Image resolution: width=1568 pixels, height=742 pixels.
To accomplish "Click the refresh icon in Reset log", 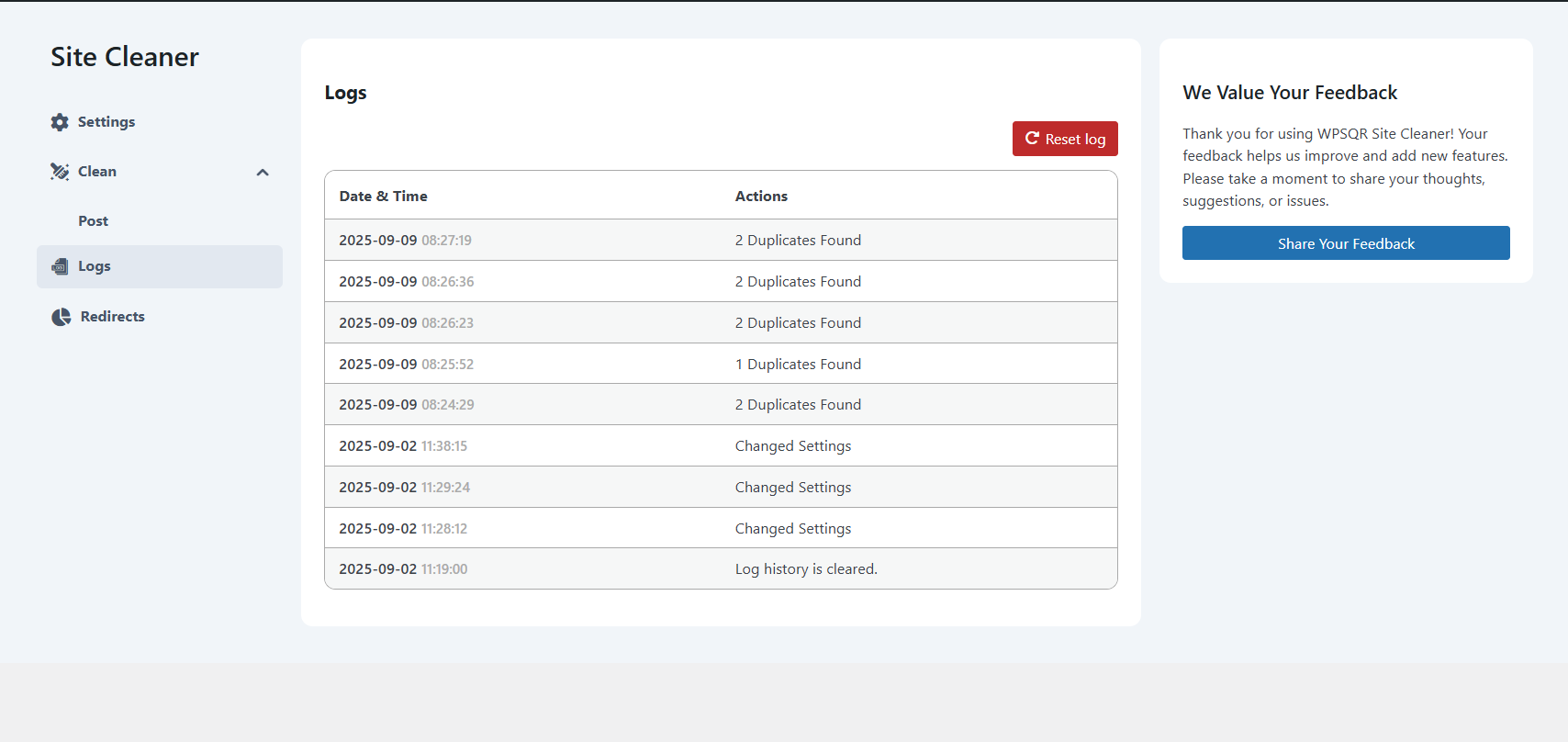I will point(1032,138).
